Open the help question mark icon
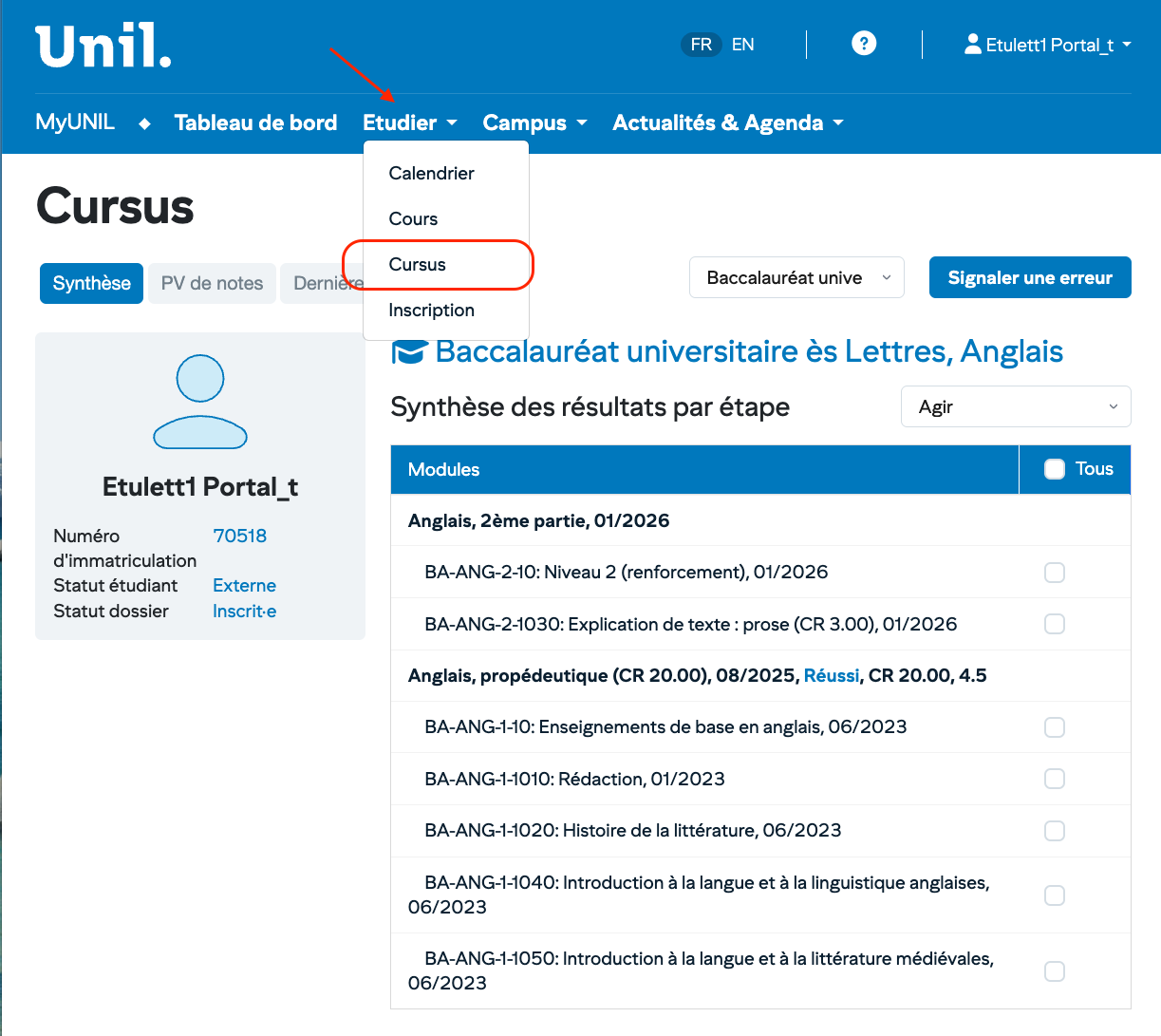Screen dimensions: 1161x1036 [863, 44]
